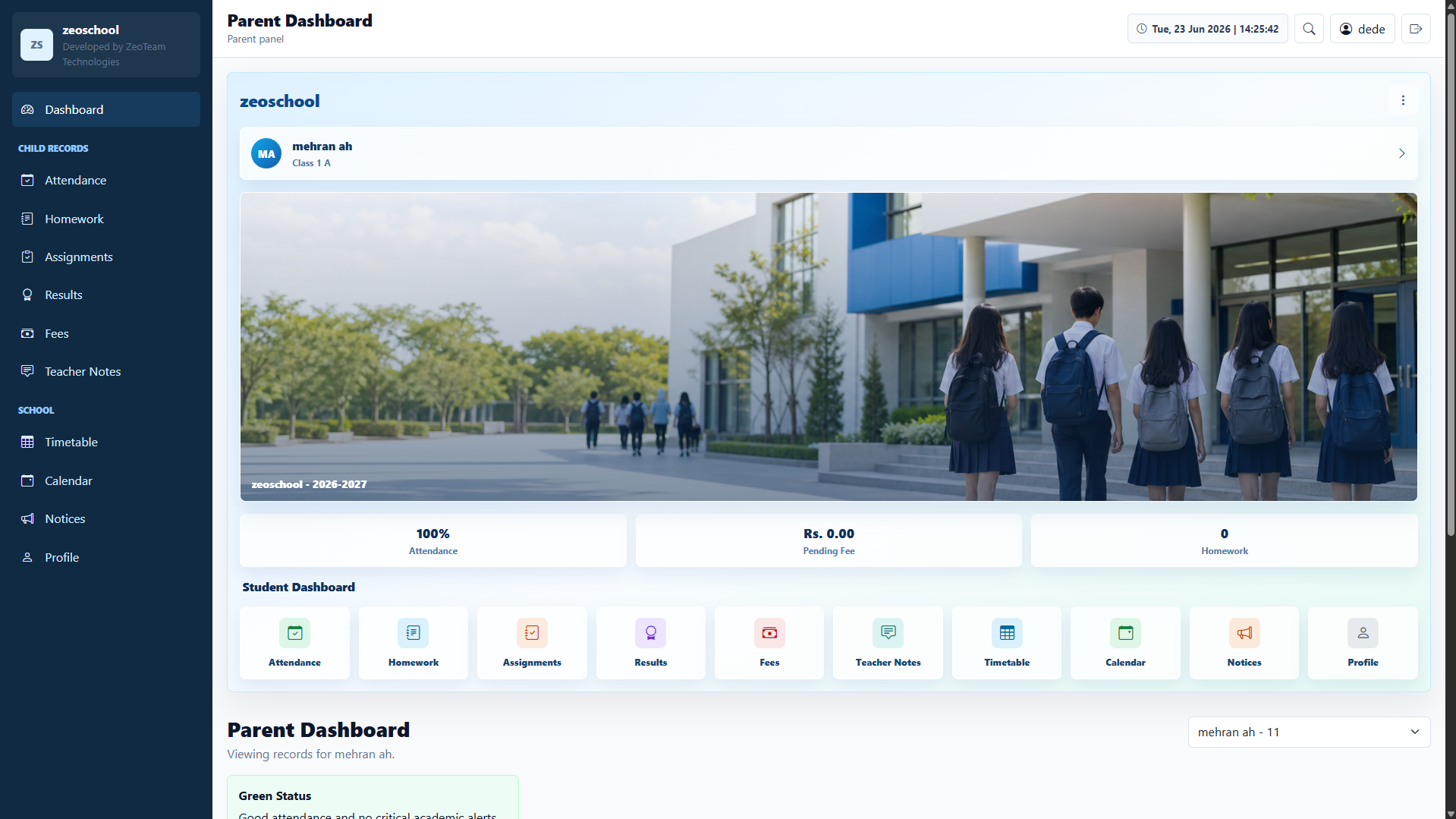Click the logout icon in top right
Image resolution: width=1456 pixels, height=819 pixels.
(1415, 29)
